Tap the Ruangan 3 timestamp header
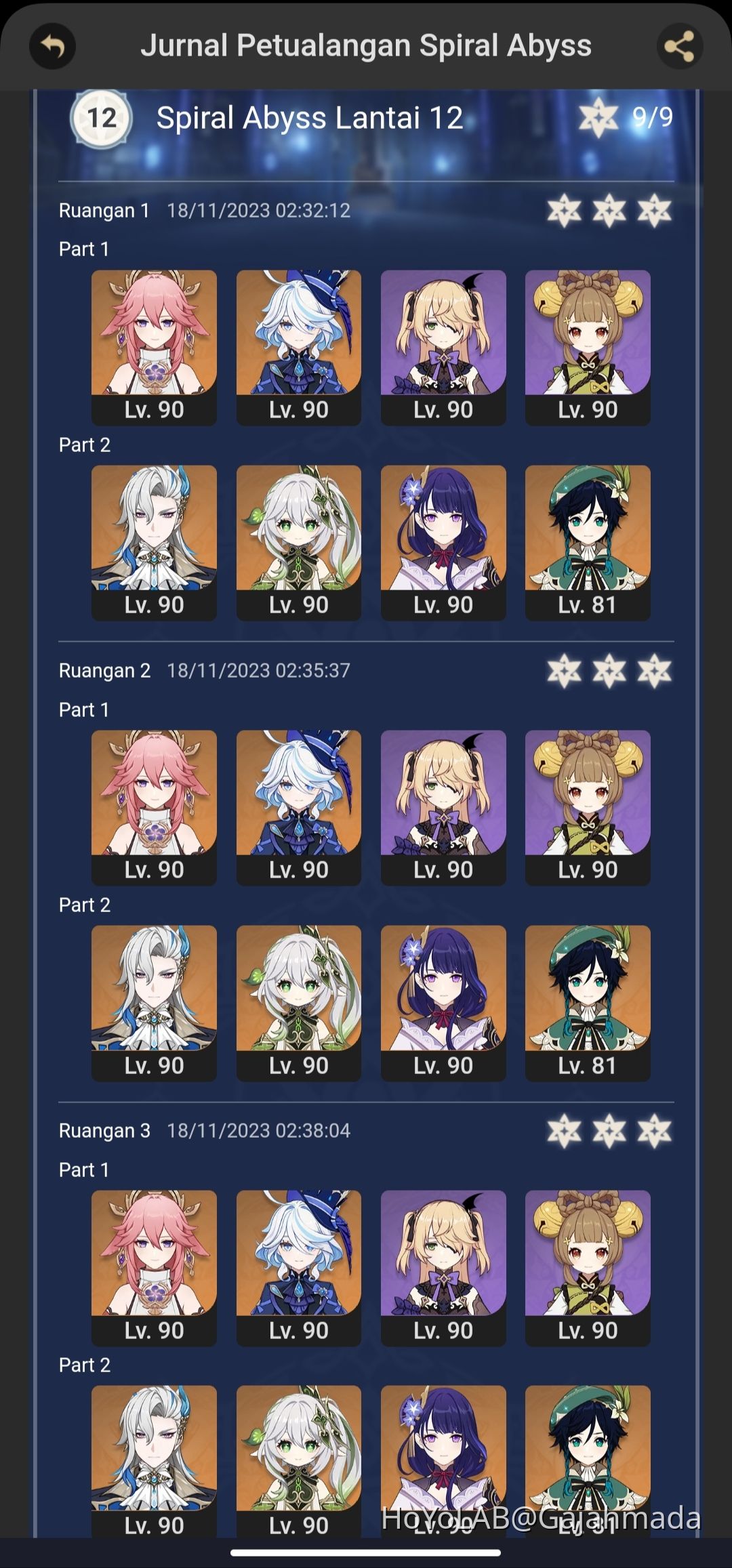732x1568 pixels. coord(205,1131)
